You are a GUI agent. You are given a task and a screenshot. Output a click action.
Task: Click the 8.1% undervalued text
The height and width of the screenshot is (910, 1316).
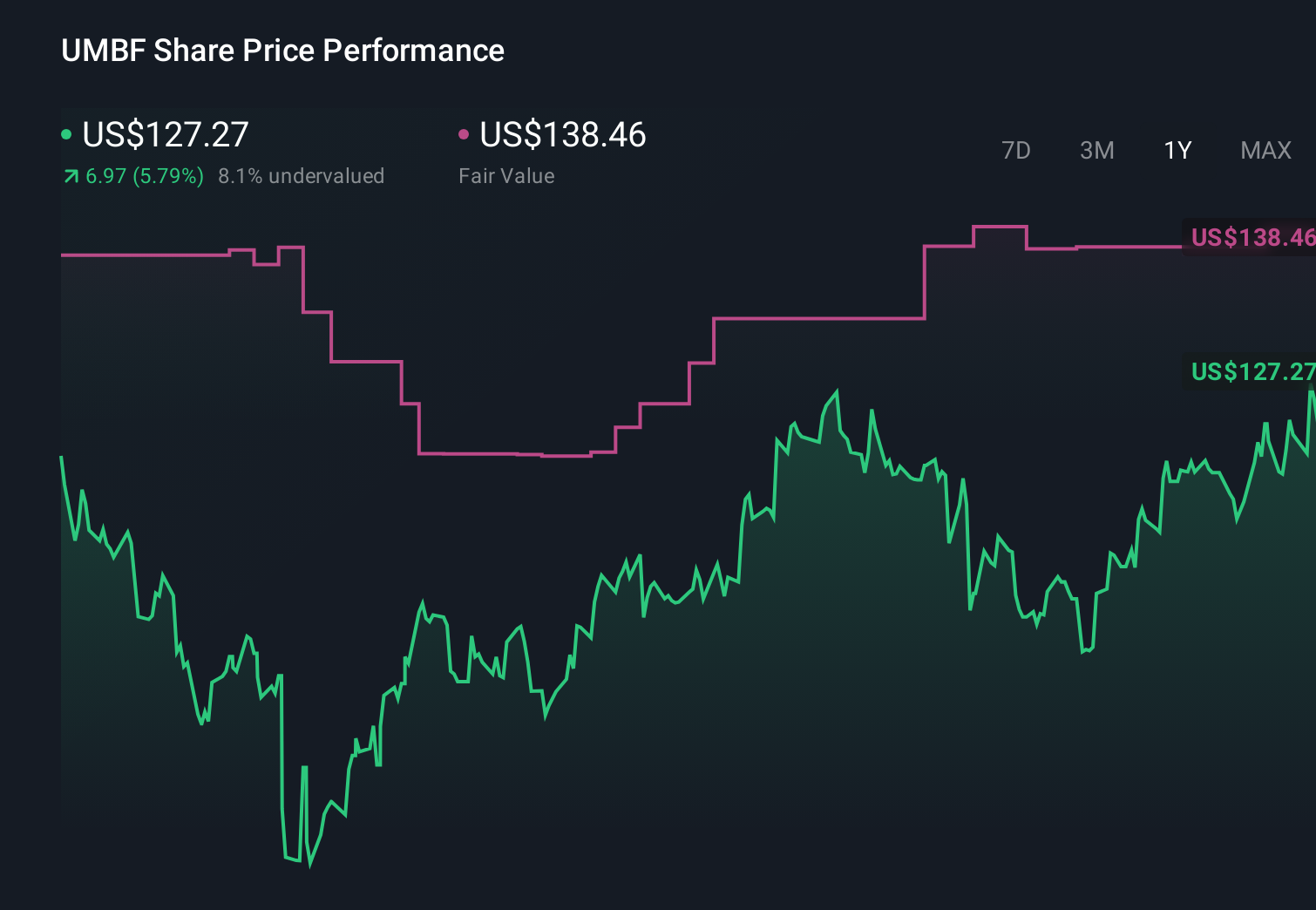coord(302,175)
